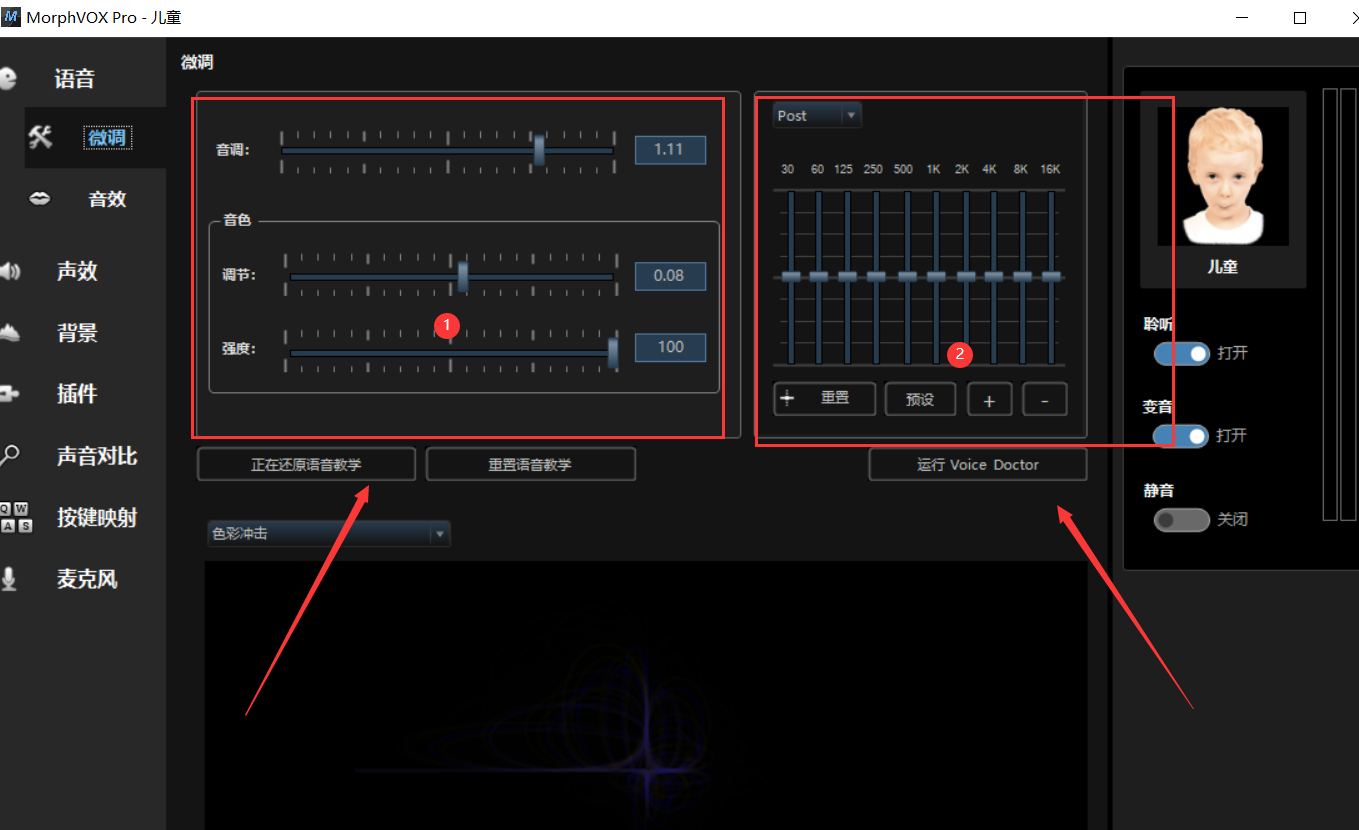Click the 儿童 voice avatar thumbnail
1359x830 pixels.
tap(1222, 177)
